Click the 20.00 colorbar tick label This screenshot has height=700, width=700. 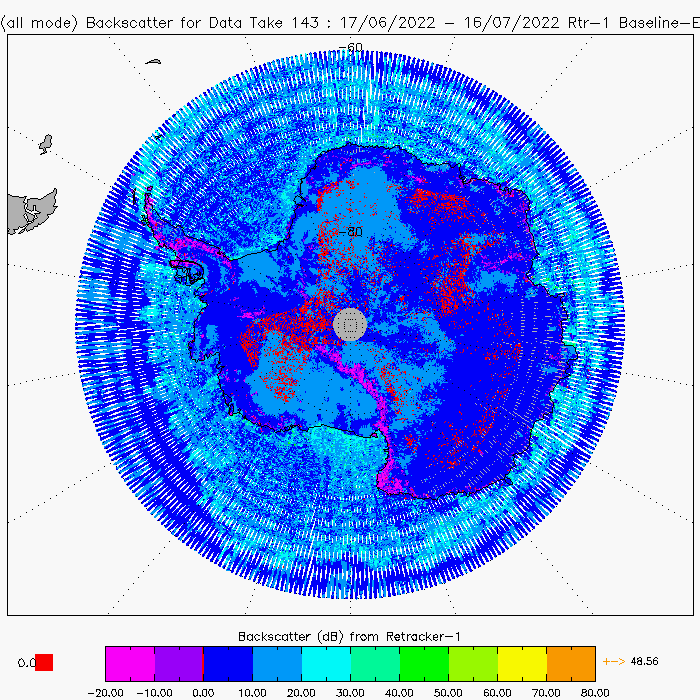coord(301,693)
